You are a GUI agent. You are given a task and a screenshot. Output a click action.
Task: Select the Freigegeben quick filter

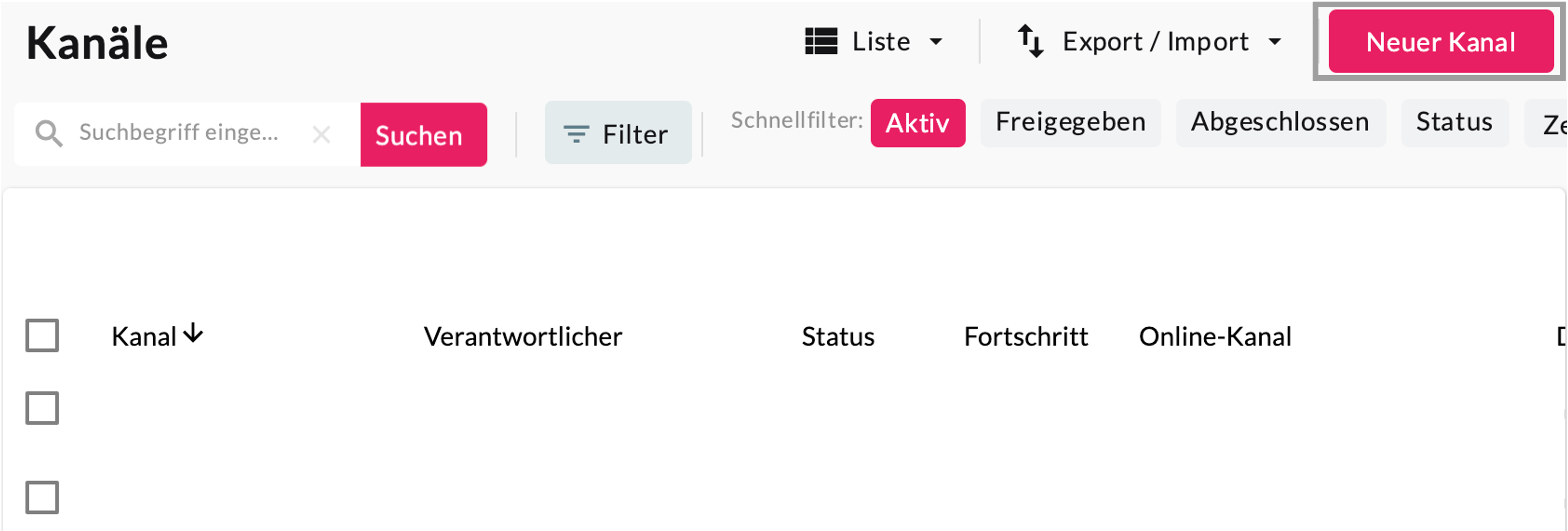tap(1070, 122)
